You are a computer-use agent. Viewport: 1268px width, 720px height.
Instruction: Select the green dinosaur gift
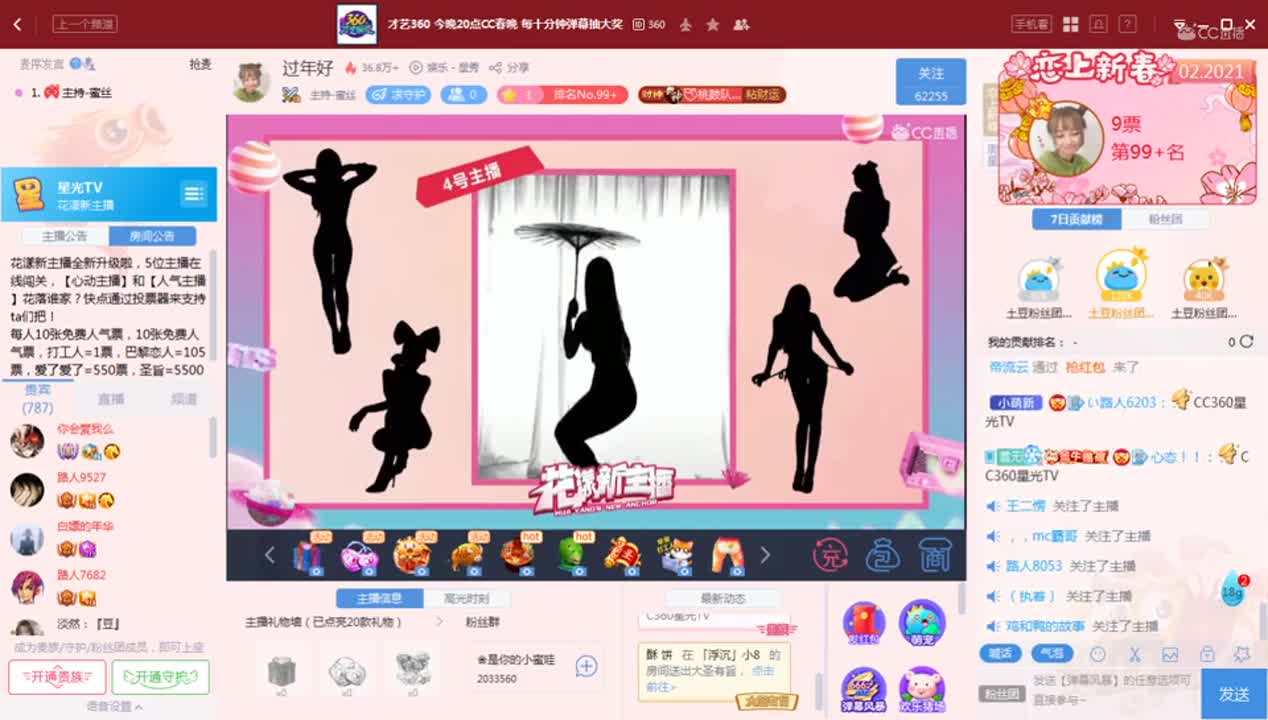[x=571, y=555]
